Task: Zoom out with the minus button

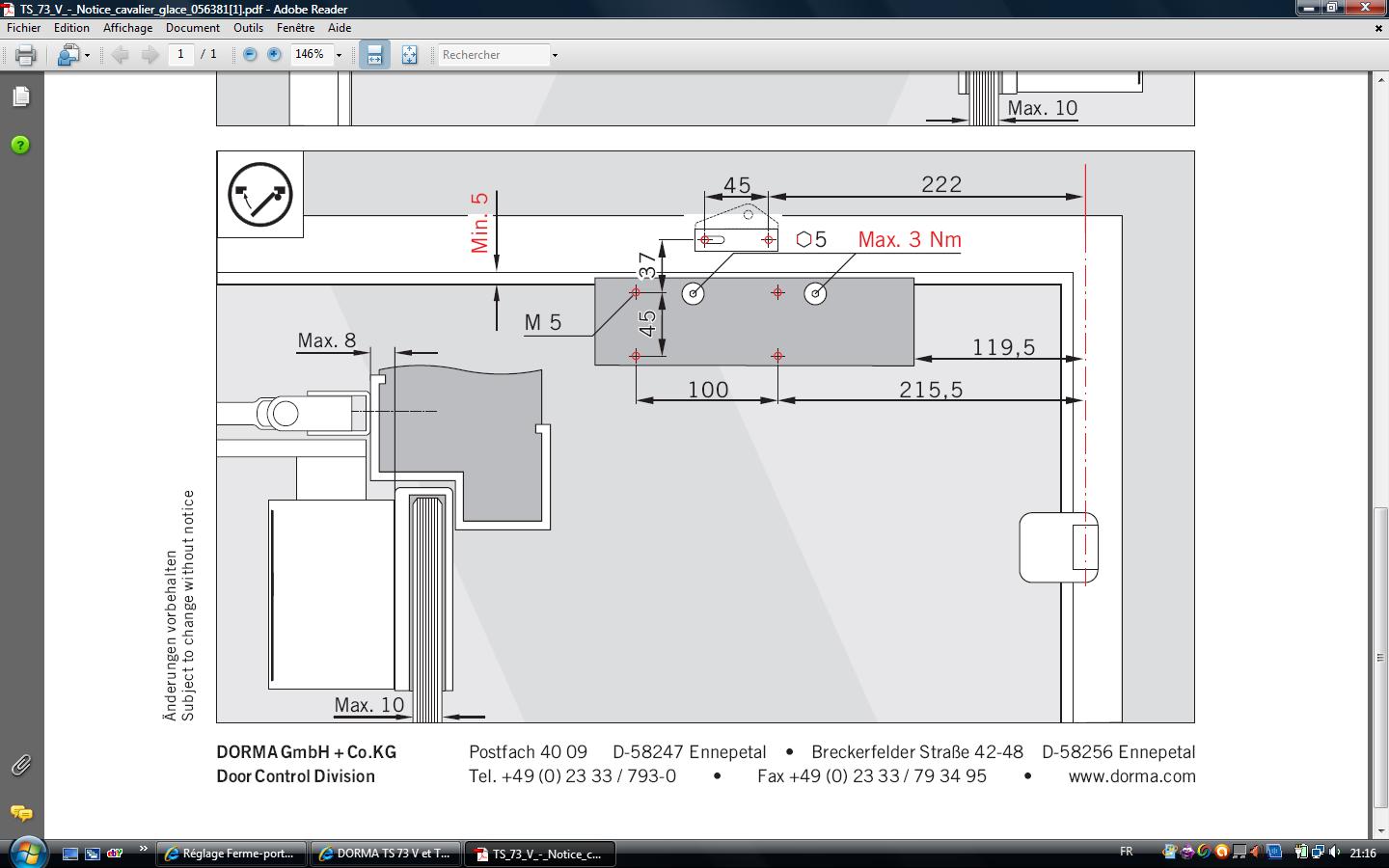Action: click(250, 55)
